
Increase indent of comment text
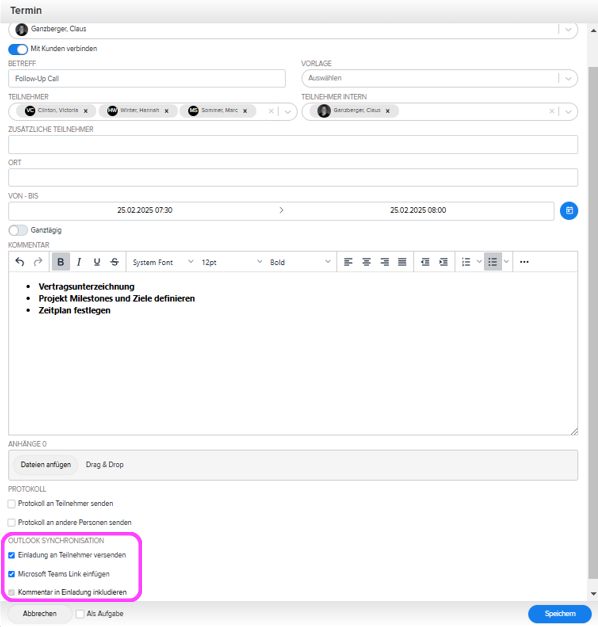coord(443,262)
